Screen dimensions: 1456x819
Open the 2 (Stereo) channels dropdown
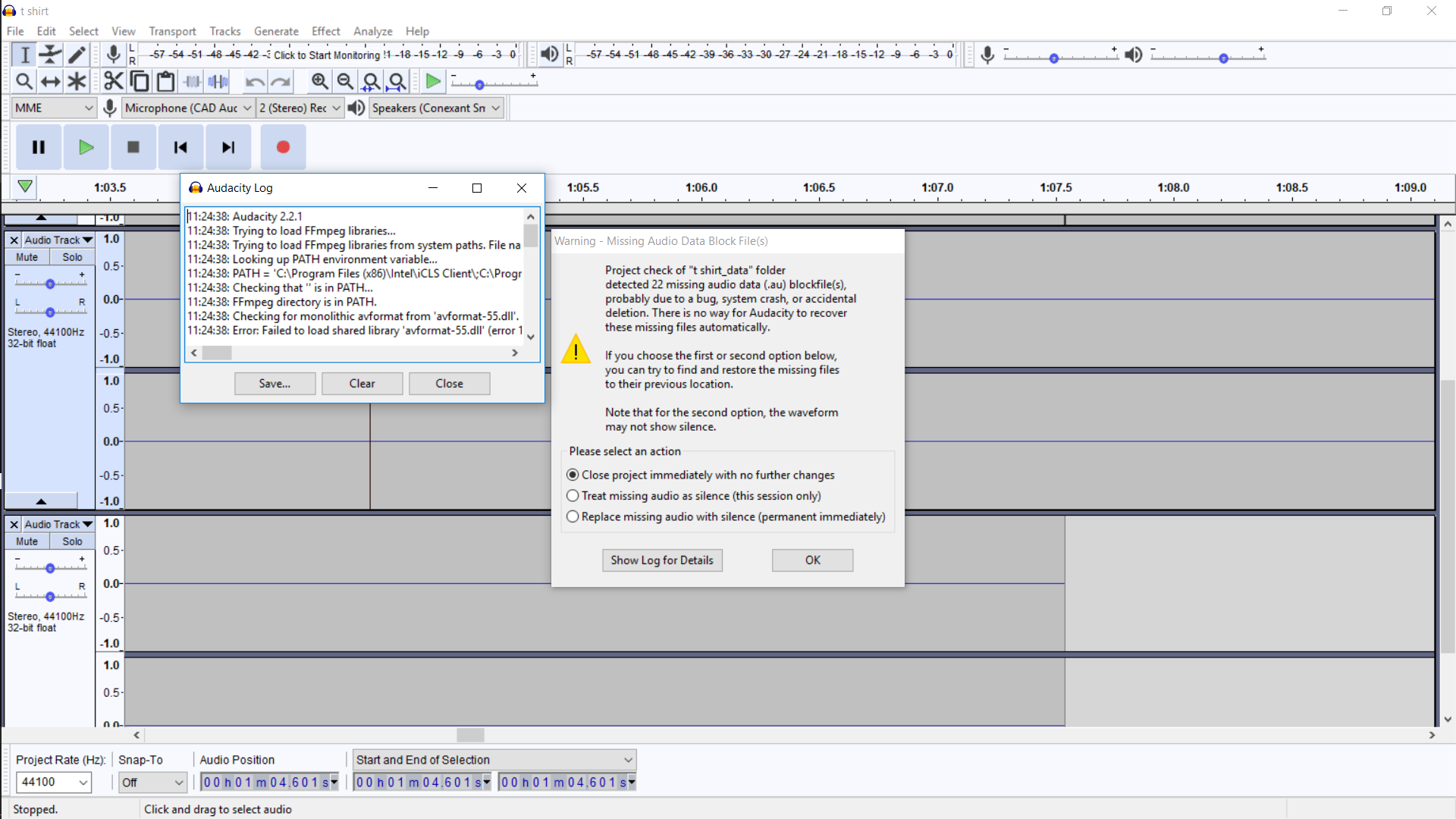tap(300, 108)
